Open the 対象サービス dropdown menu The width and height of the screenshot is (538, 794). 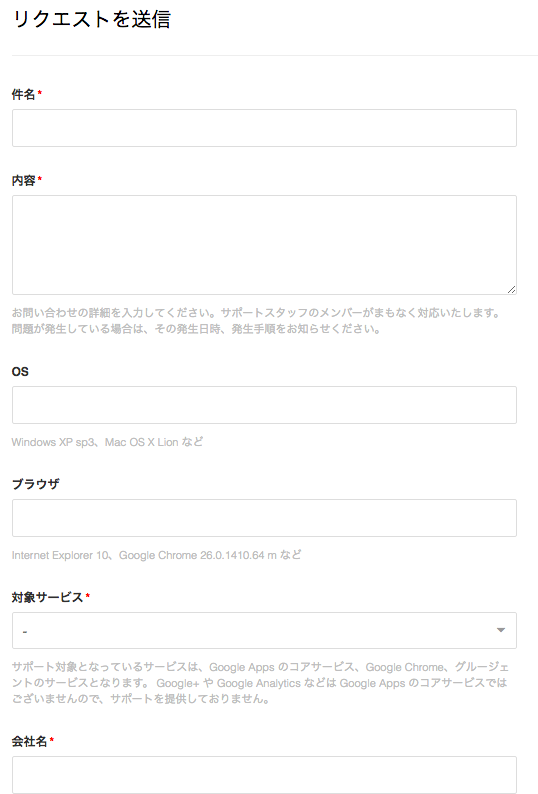(x=264, y=630)
